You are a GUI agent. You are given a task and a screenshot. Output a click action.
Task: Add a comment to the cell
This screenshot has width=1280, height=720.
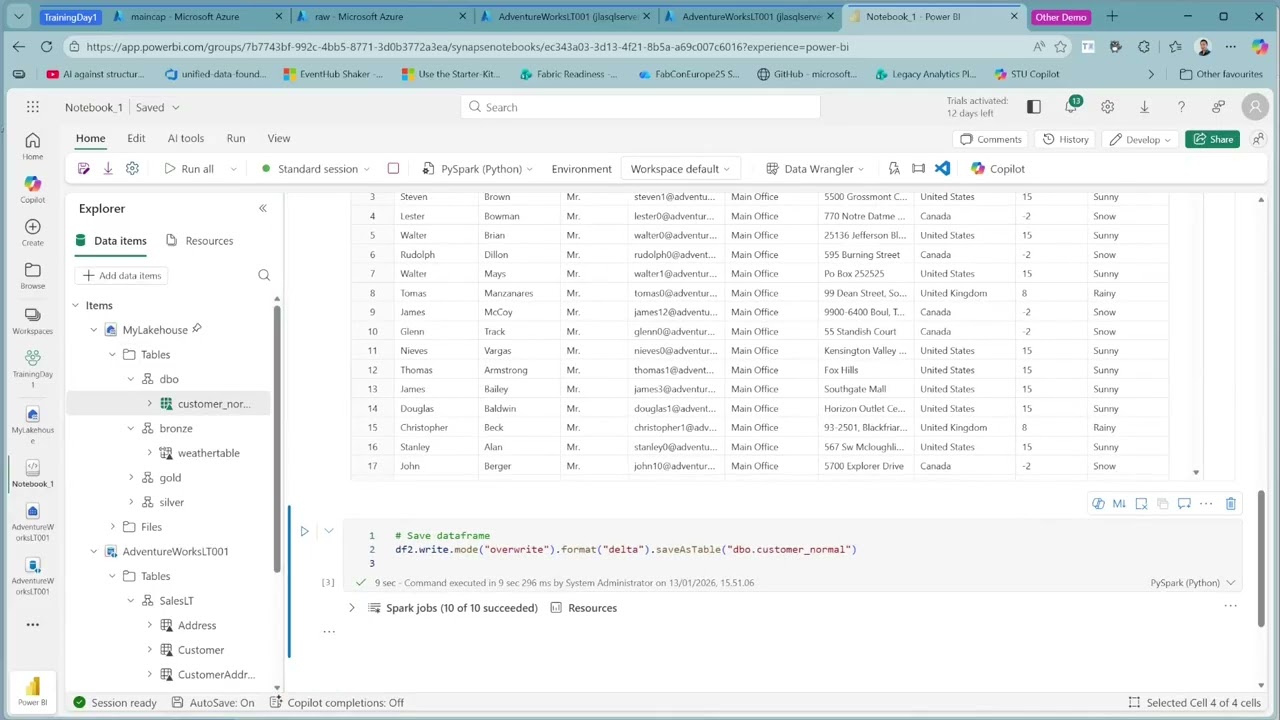tap(1184, 504)
